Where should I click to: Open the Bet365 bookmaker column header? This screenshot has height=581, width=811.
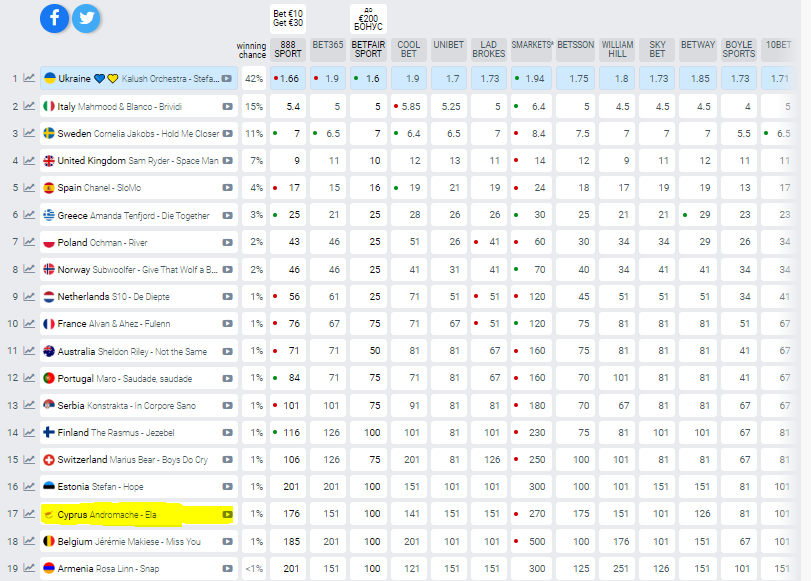pyautogui.click(x=328, y=50)
